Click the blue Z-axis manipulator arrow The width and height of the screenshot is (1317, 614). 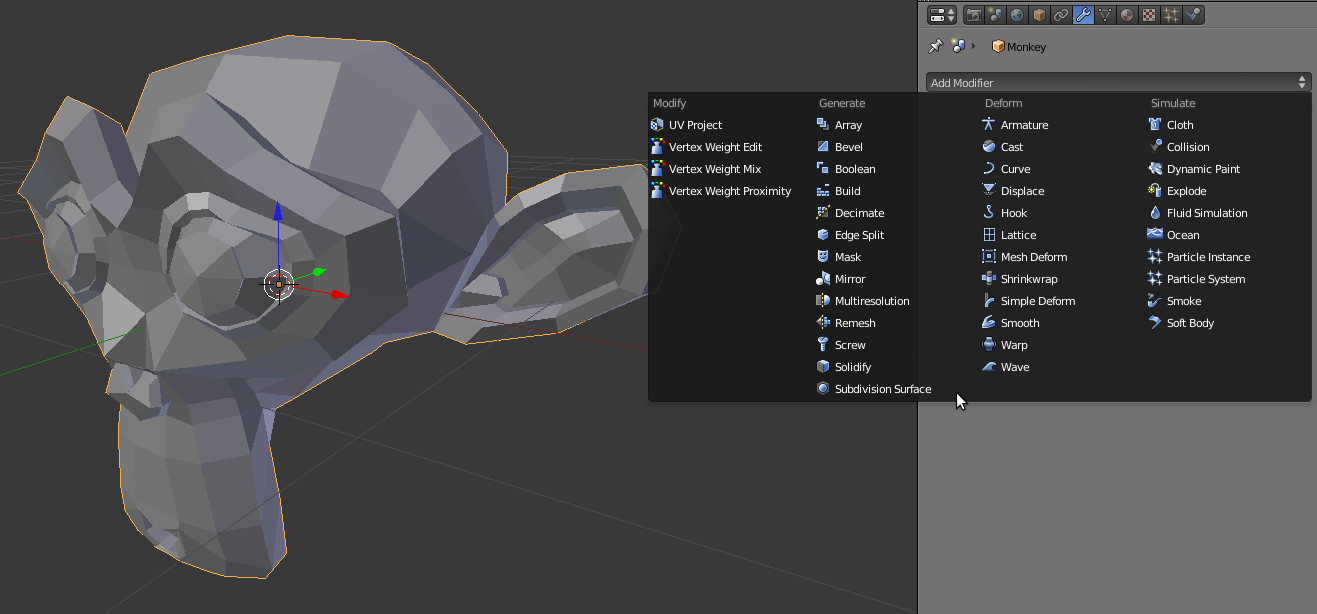click(x=278, y=213)
